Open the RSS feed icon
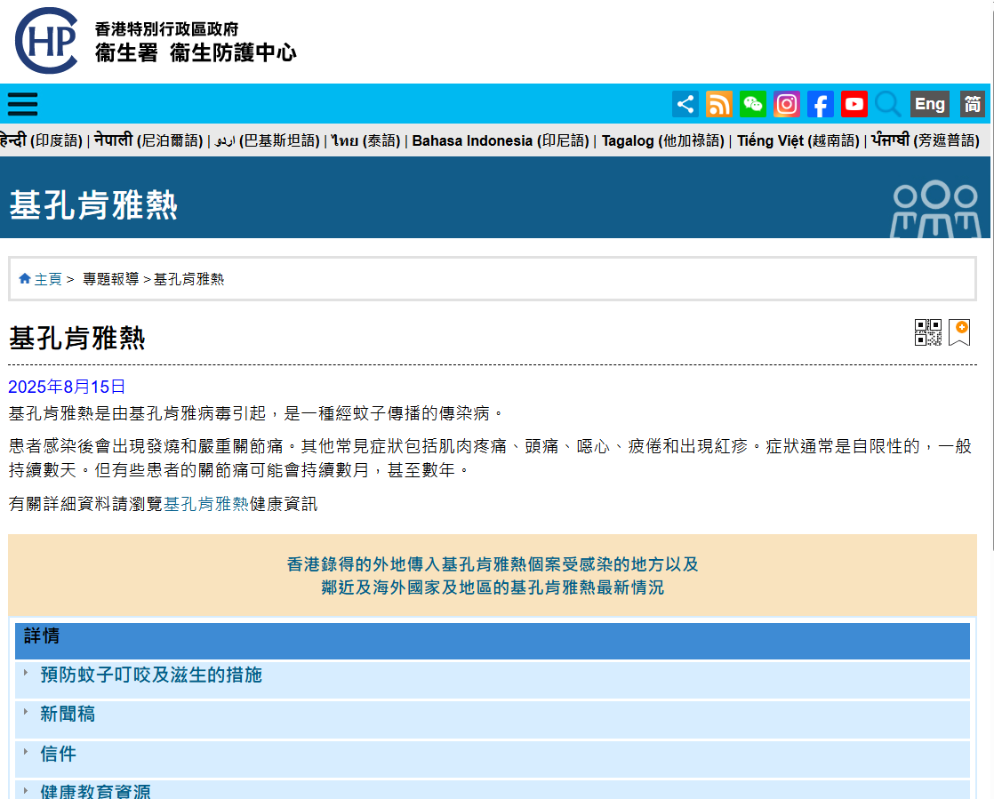The image size is (994, 799). [x=719, y=104]
